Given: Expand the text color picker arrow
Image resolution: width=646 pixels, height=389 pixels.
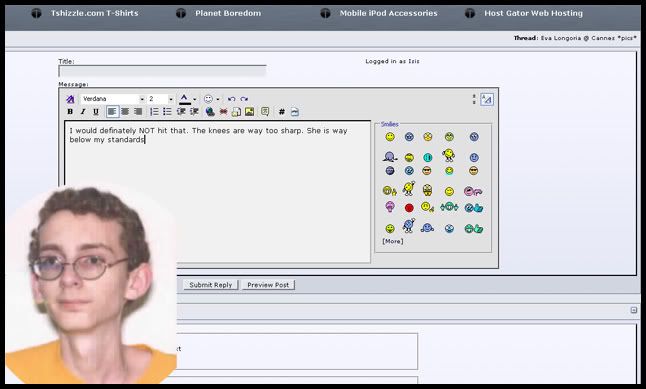Looking at the screenshot, I should (194, 99).
